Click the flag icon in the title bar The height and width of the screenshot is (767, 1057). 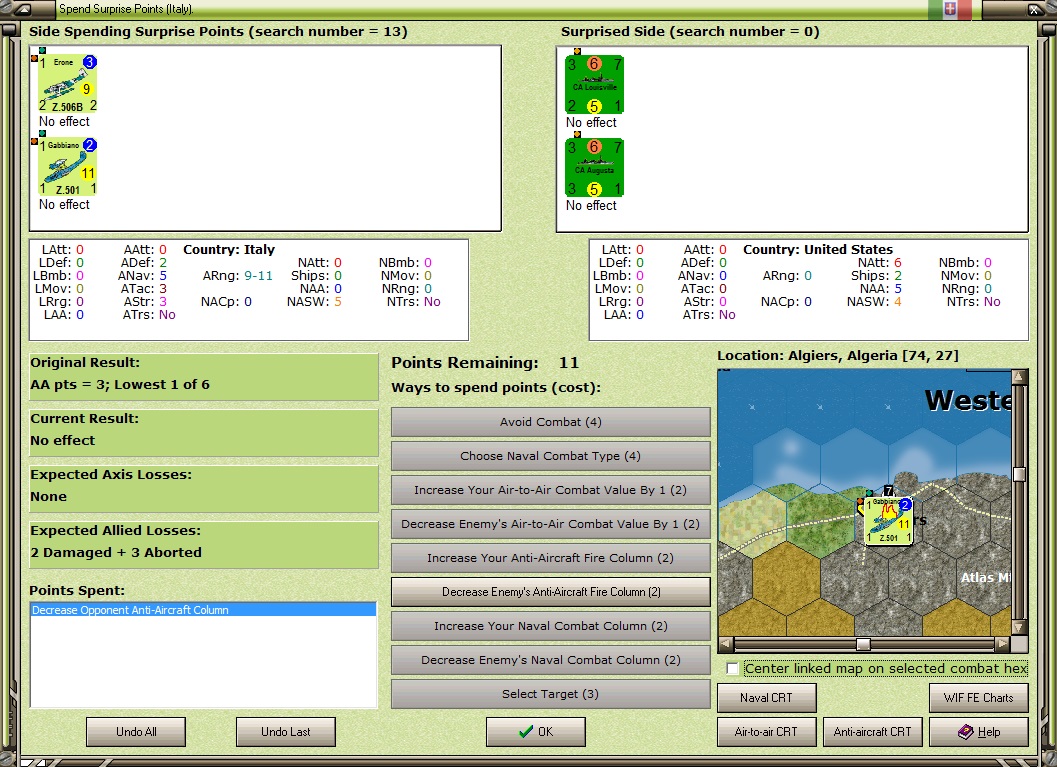coord(950,9)
